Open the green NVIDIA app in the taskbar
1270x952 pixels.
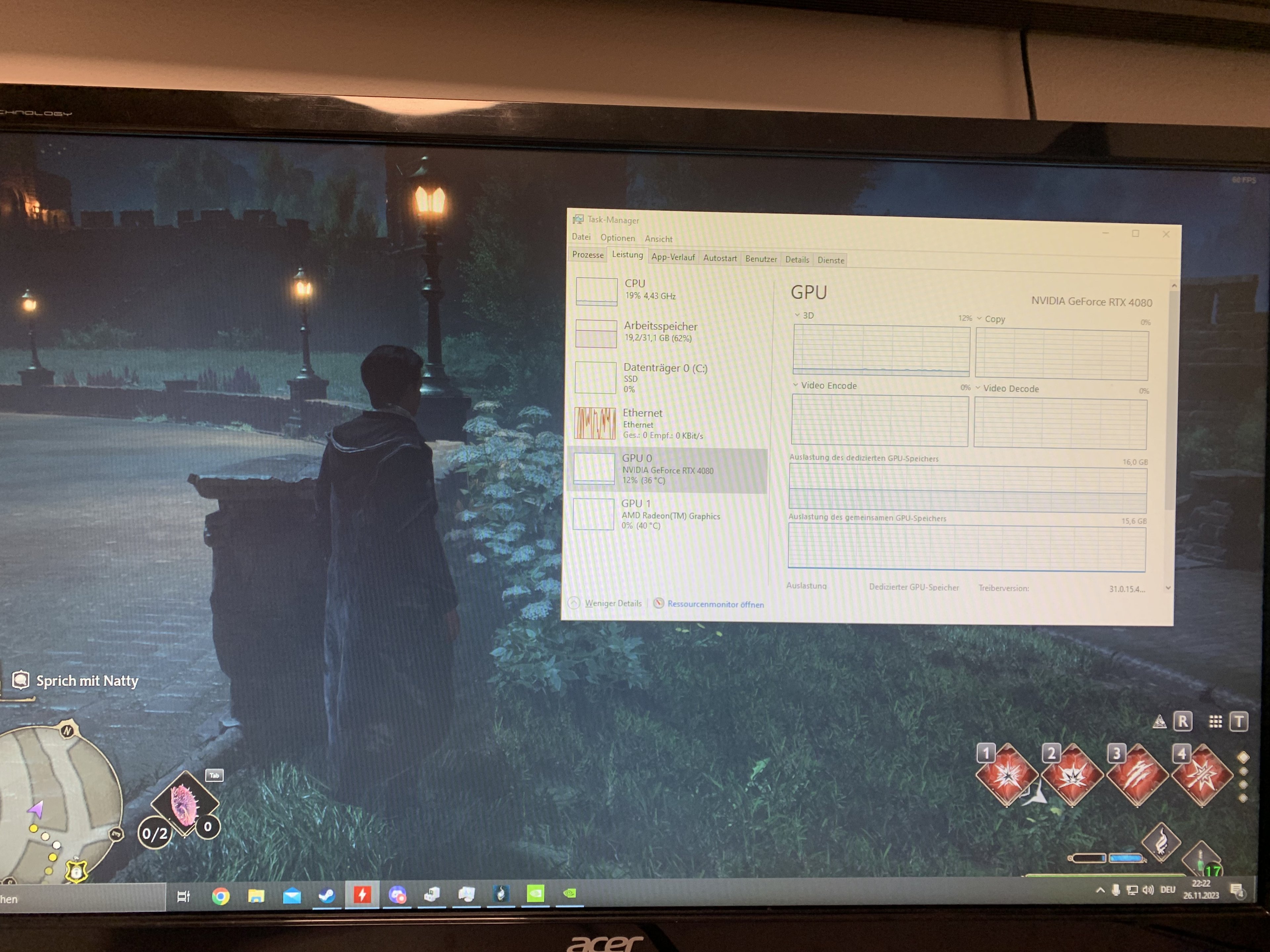(535, 893)
